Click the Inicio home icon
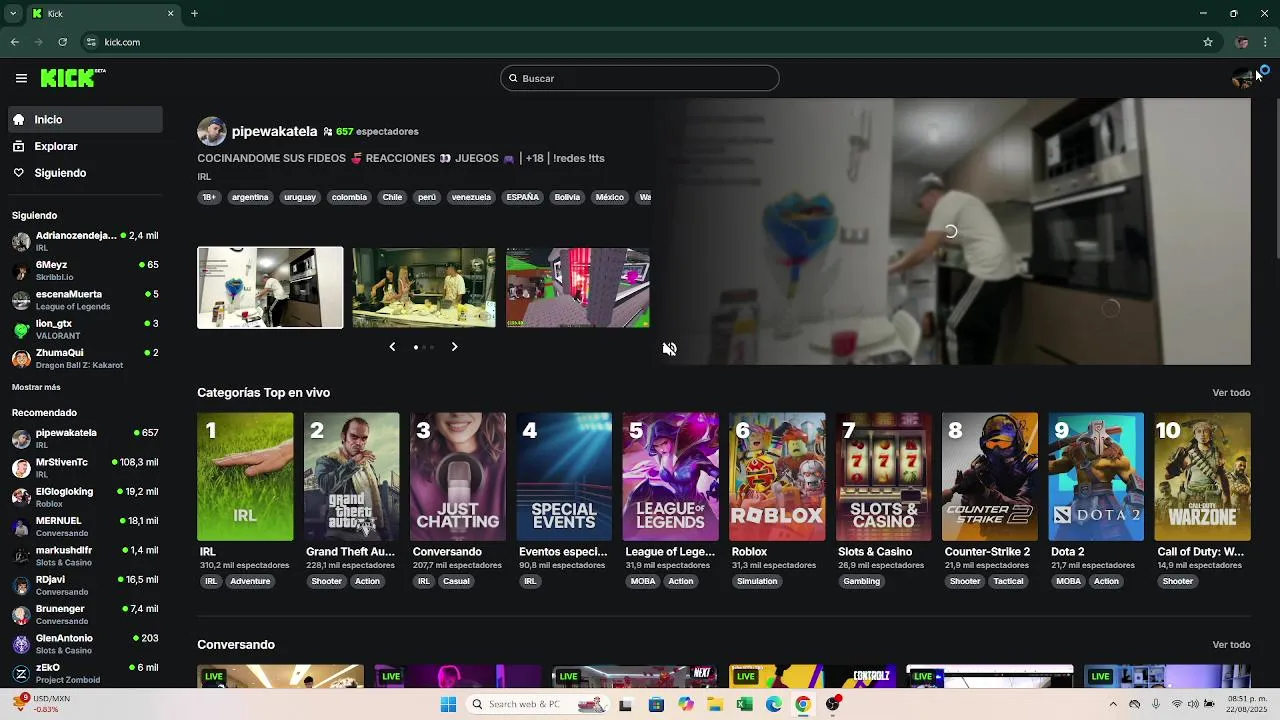This screenshot has height=720, width=1280. (x=19, y=120)
